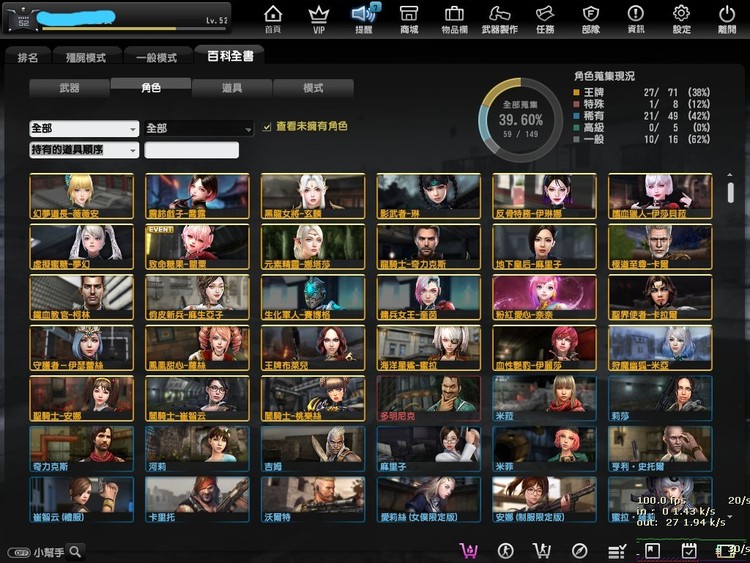The image size is (750, 563).
Task: Click the 王牌 yellow legend swatch
Action: tap(576, 92)
